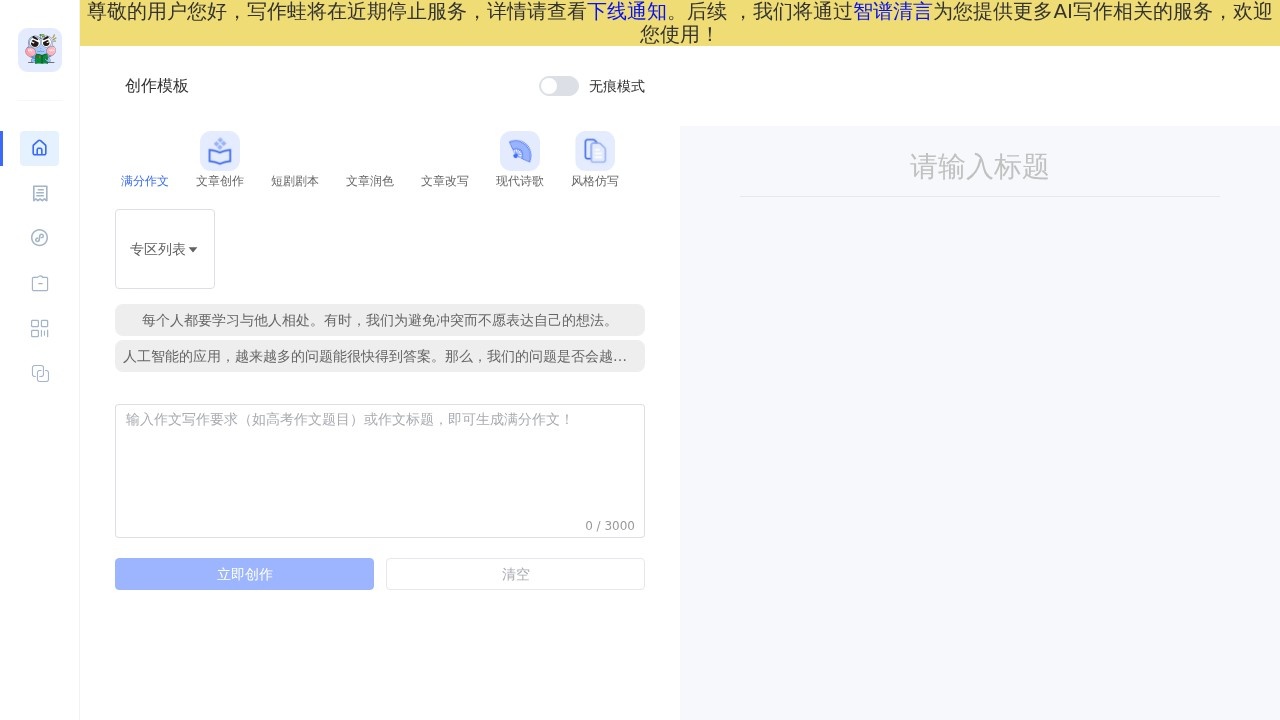The height and width of the screenshot is (720, 1280).
Task: Select the 现代诗歌 template icon
Action: point(520,151)
